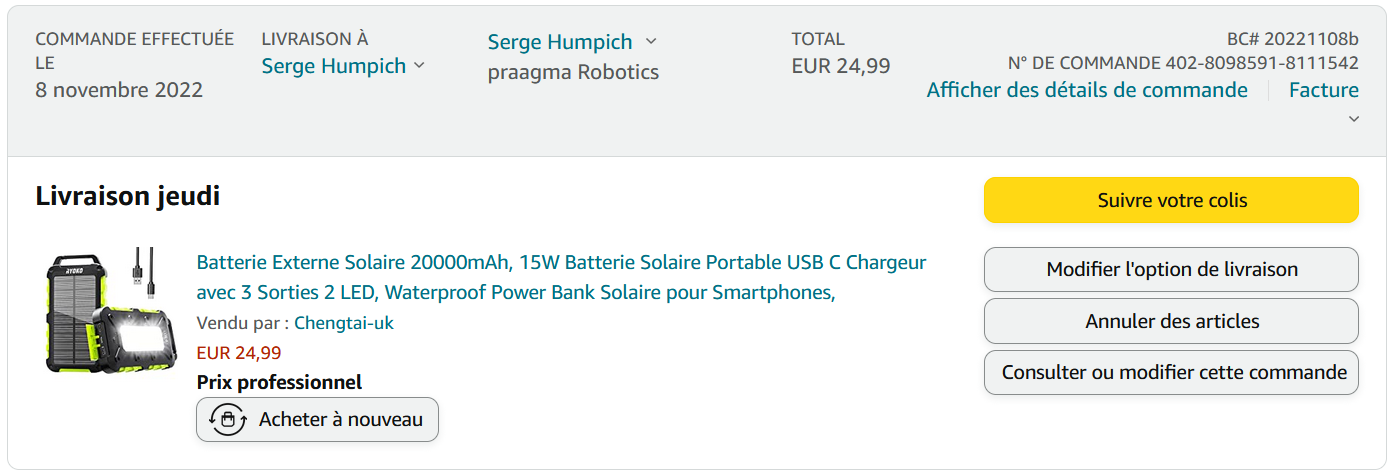This screenshot has height=473, width=1389.
Task: Open the dropdown arrow above praagma Robotics
Action: [x=651, y=42]
